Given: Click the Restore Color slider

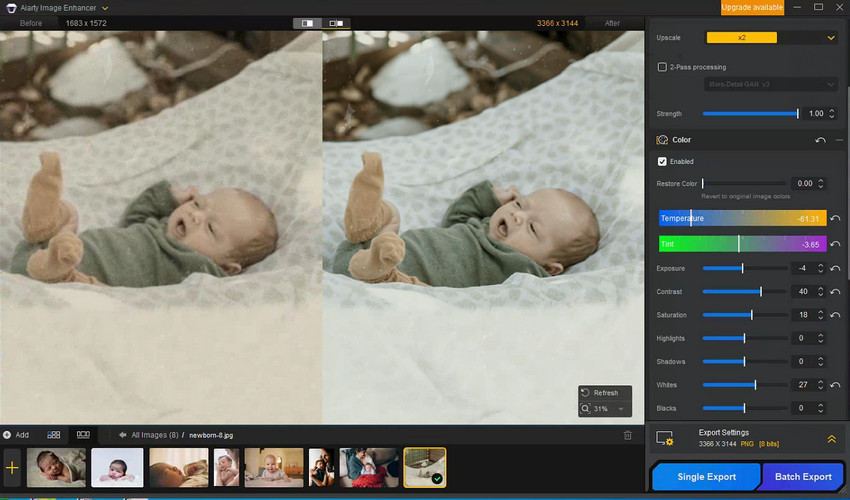Looking at the screenshot, I should point(744,183).
